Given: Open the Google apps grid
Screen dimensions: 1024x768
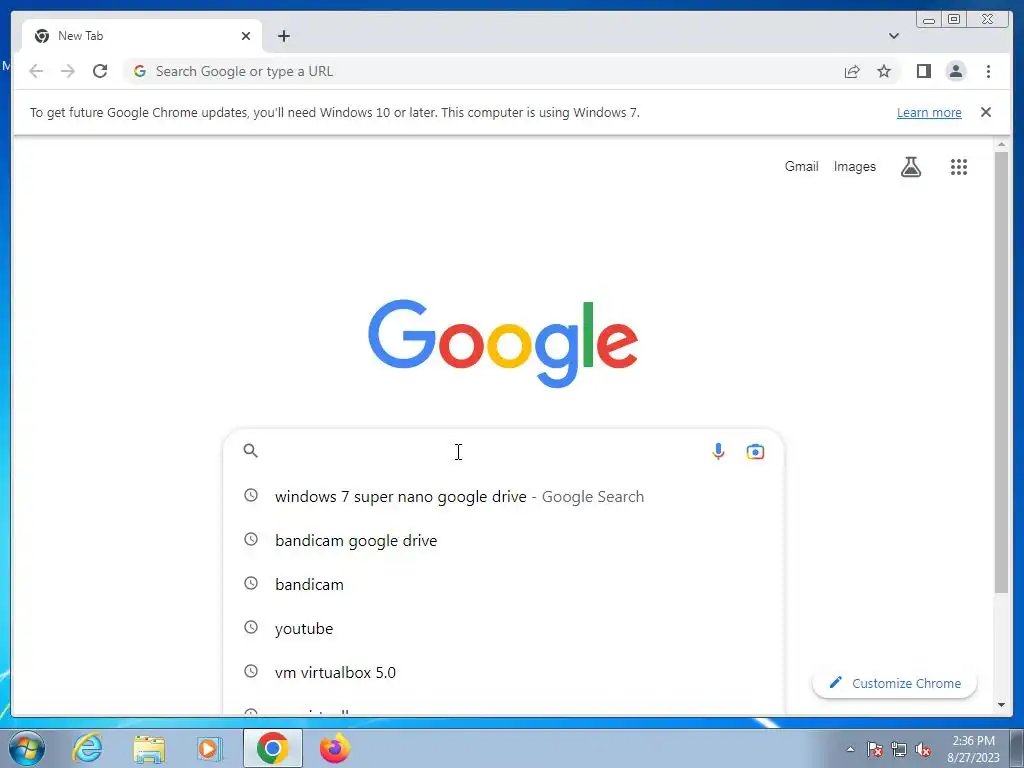Looking at the screenshot, I should (958, 167).
